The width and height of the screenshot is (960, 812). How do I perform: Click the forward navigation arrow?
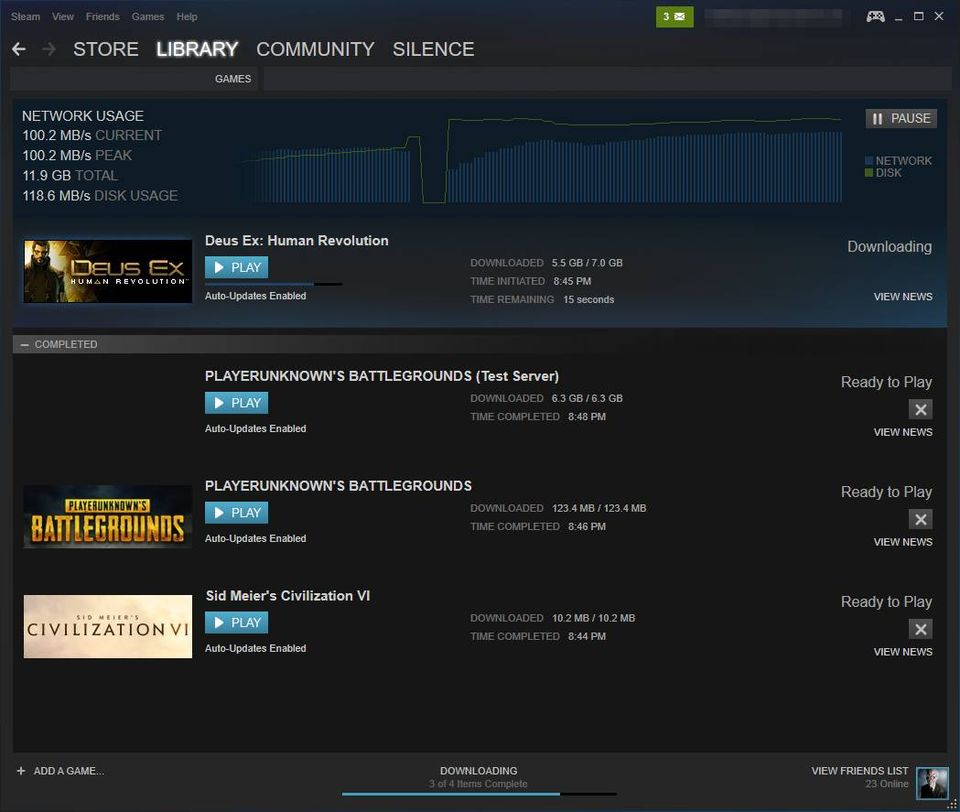[x=49, y=49]
